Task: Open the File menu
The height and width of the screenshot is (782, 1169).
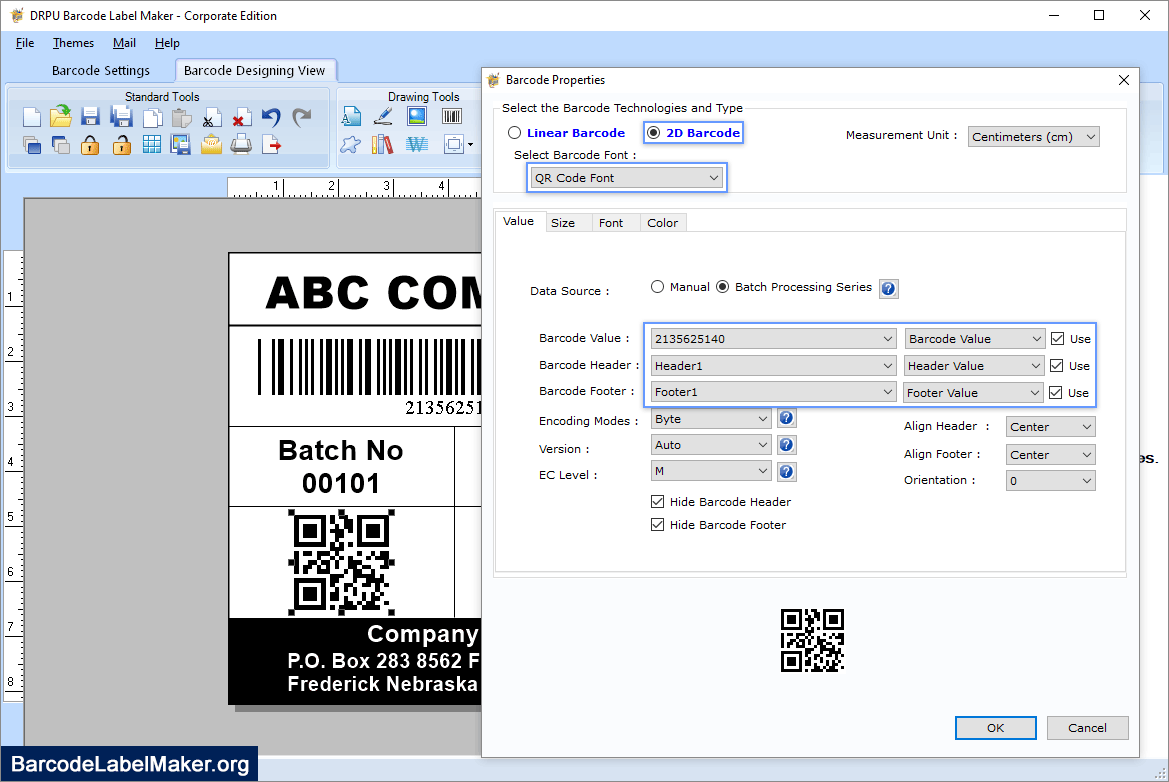Action: pos(25,43)
